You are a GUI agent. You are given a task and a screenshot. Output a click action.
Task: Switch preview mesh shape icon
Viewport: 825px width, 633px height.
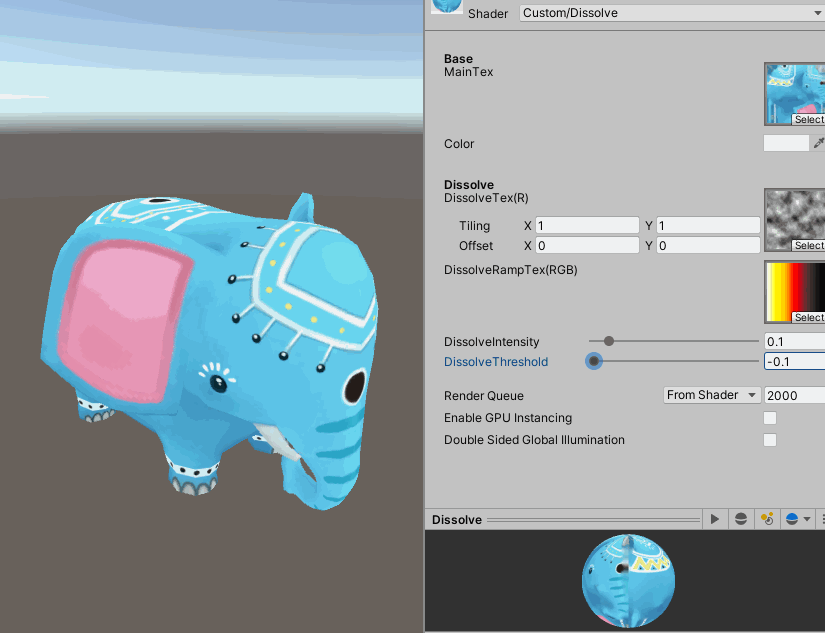pyautogui.click(x=741, y=519)
